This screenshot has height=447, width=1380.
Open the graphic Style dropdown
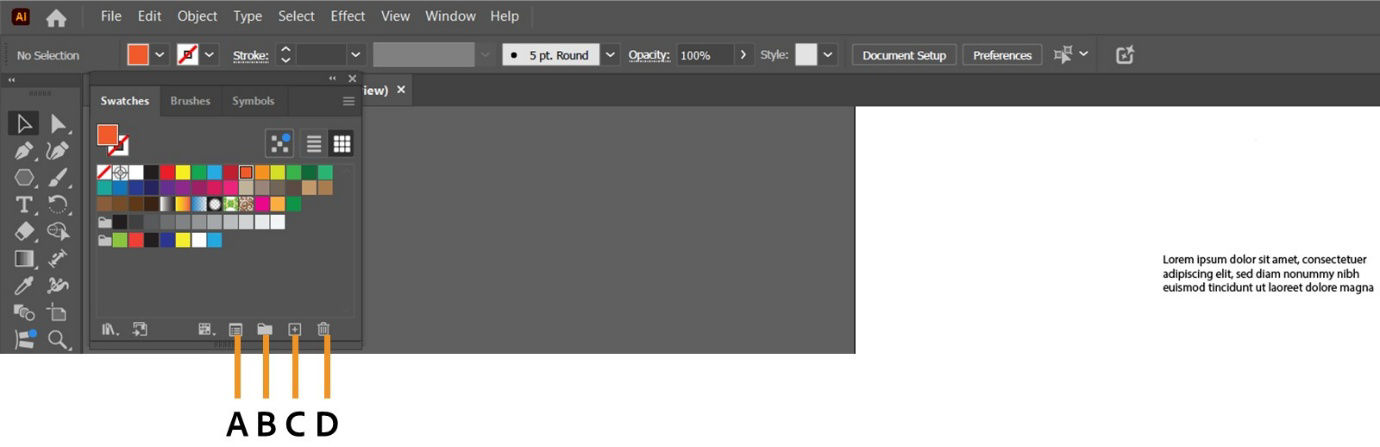pos(827,55)
